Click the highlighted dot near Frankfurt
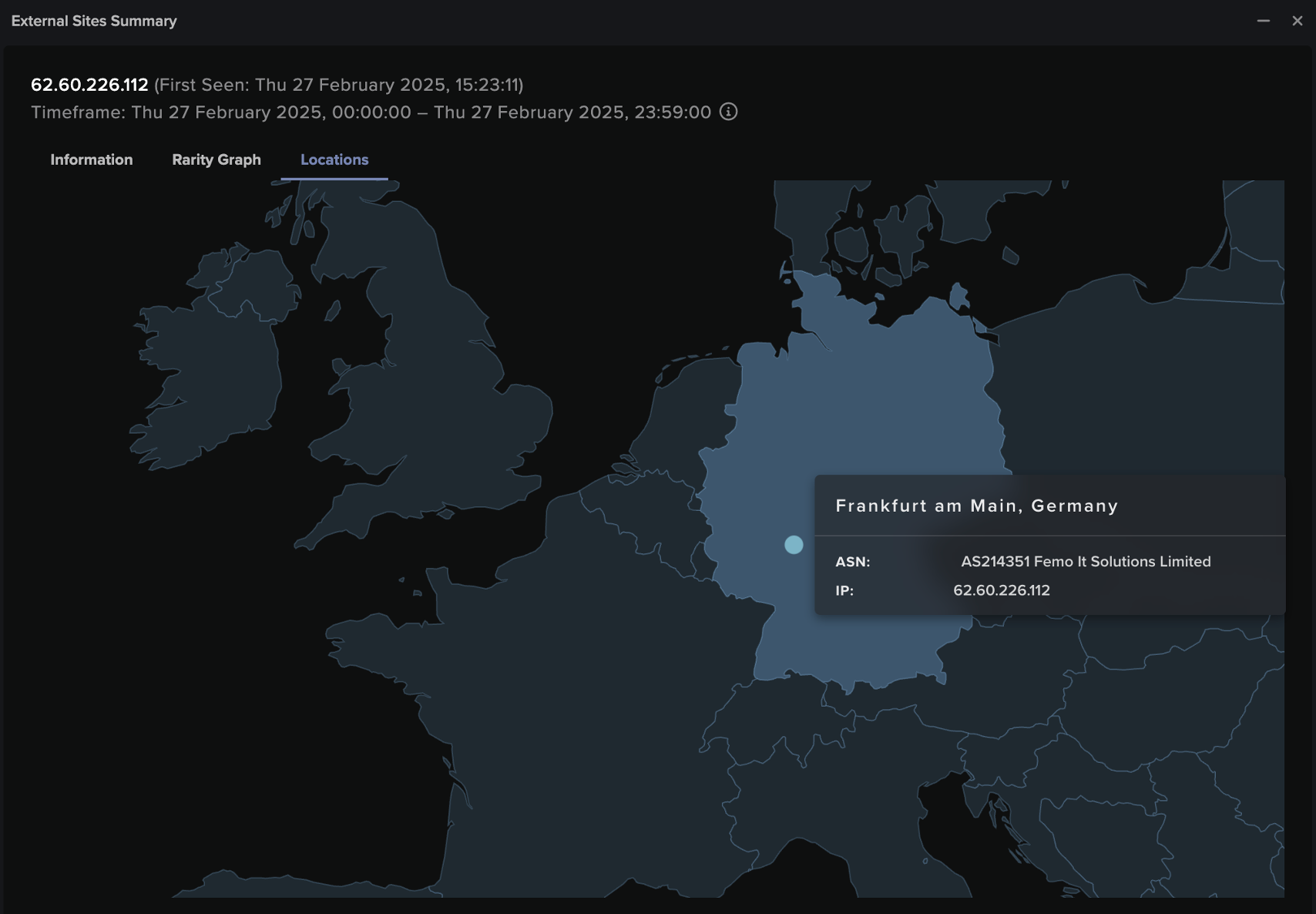The image size is (1316, 914). [794, 545]
